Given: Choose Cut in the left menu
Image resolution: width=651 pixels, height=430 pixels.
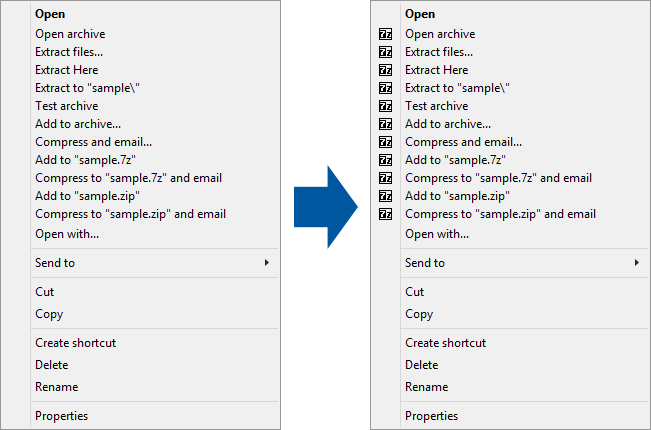Looking at the screenshot, I should coord(44,292).
